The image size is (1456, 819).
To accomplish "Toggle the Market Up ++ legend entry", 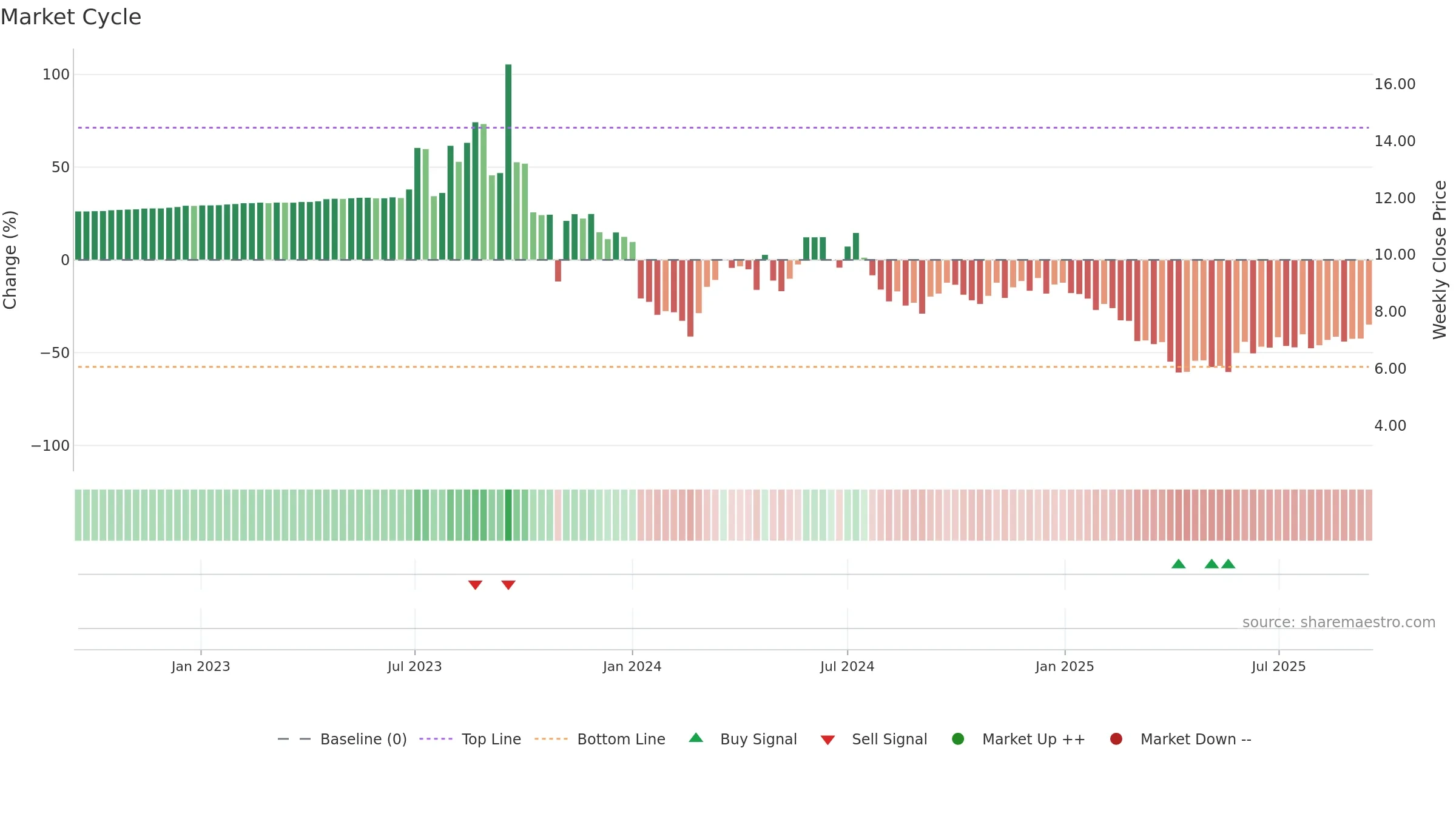I will (x=1019, y=739).
